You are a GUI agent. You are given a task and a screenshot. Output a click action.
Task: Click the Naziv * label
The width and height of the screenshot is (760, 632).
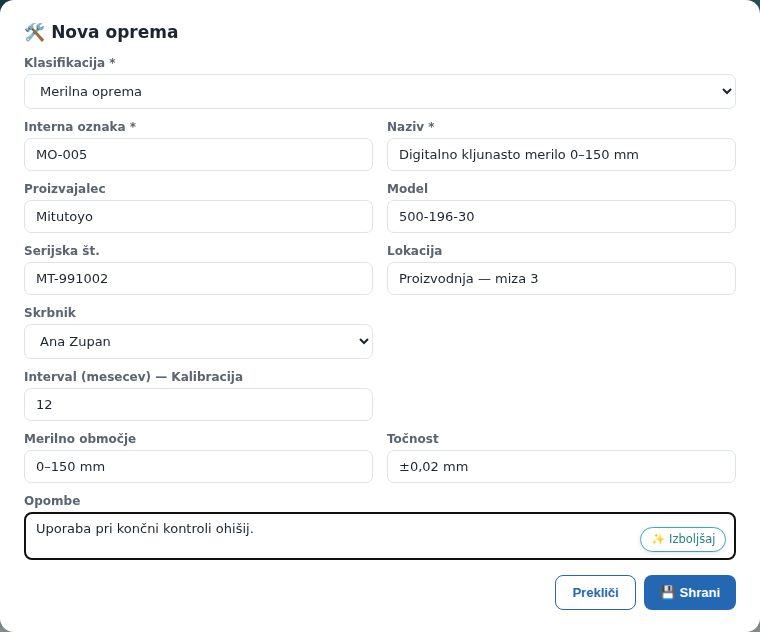pos(411,126)
